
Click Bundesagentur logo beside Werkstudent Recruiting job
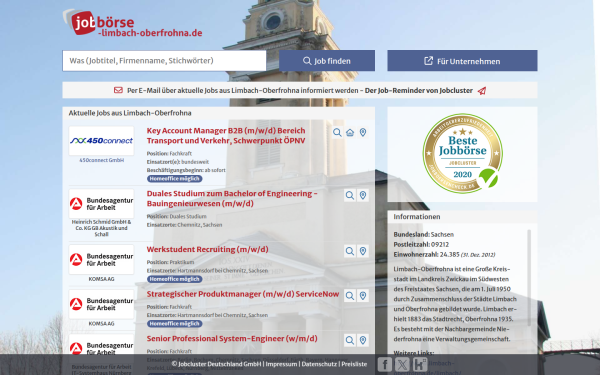point(101,259)
